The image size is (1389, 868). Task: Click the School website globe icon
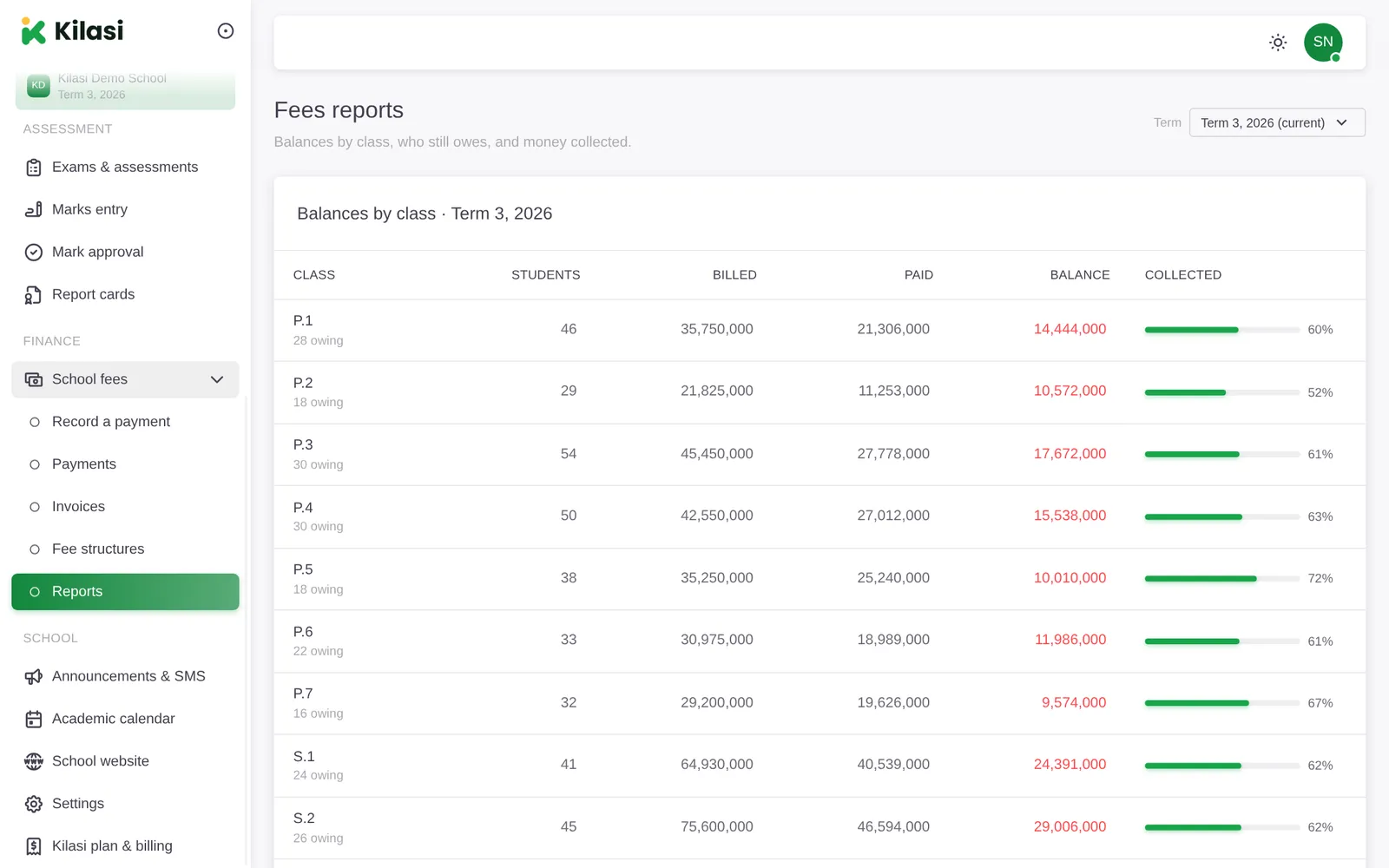tap(34, 762)
